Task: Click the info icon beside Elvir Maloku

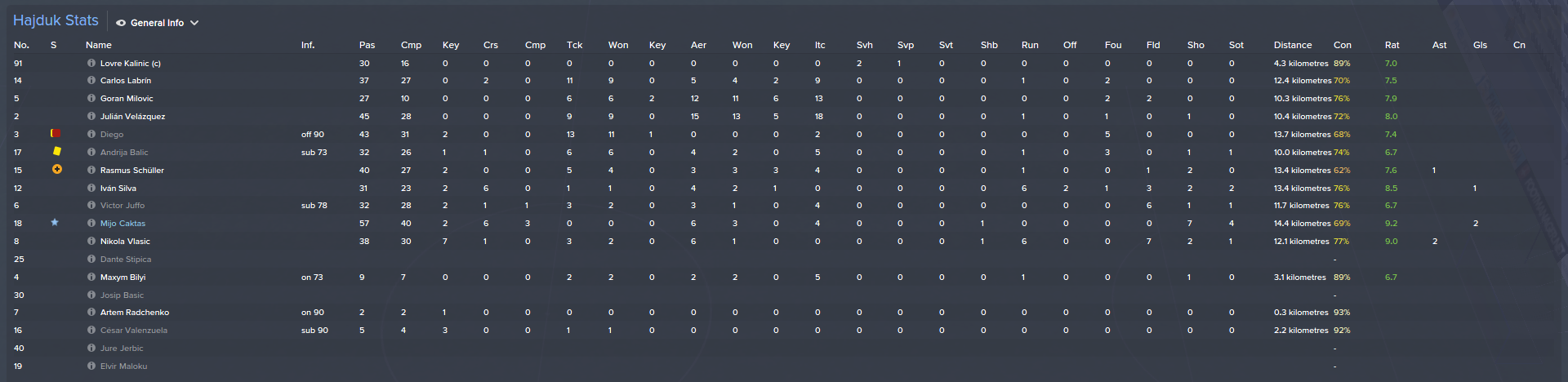Action: [91, 366]
